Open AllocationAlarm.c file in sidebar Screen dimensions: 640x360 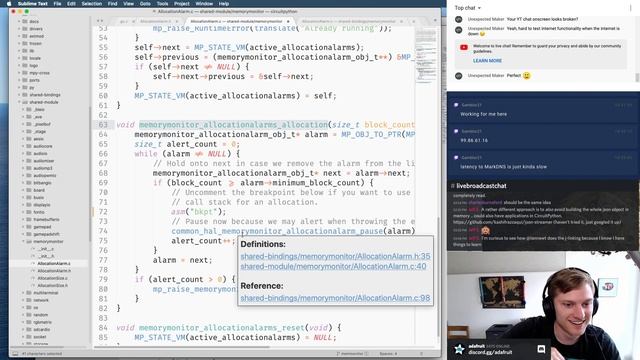[x=54, y=263]
